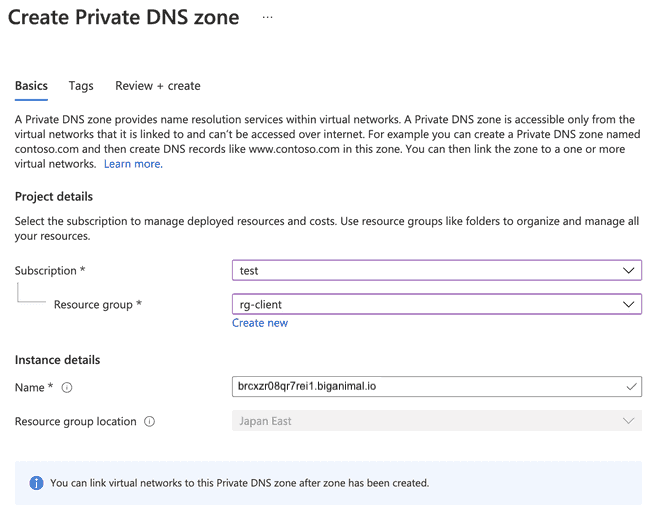650x509 pixels.
Task: Click Create new under Resource group
Action: point(260,323)
